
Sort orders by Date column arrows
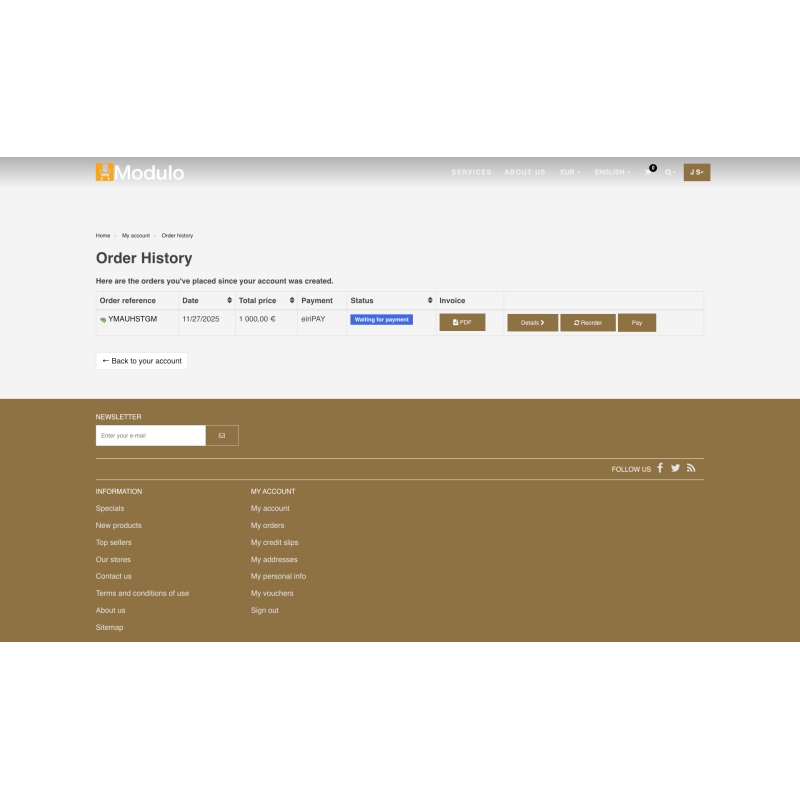[x=229, y=300]
